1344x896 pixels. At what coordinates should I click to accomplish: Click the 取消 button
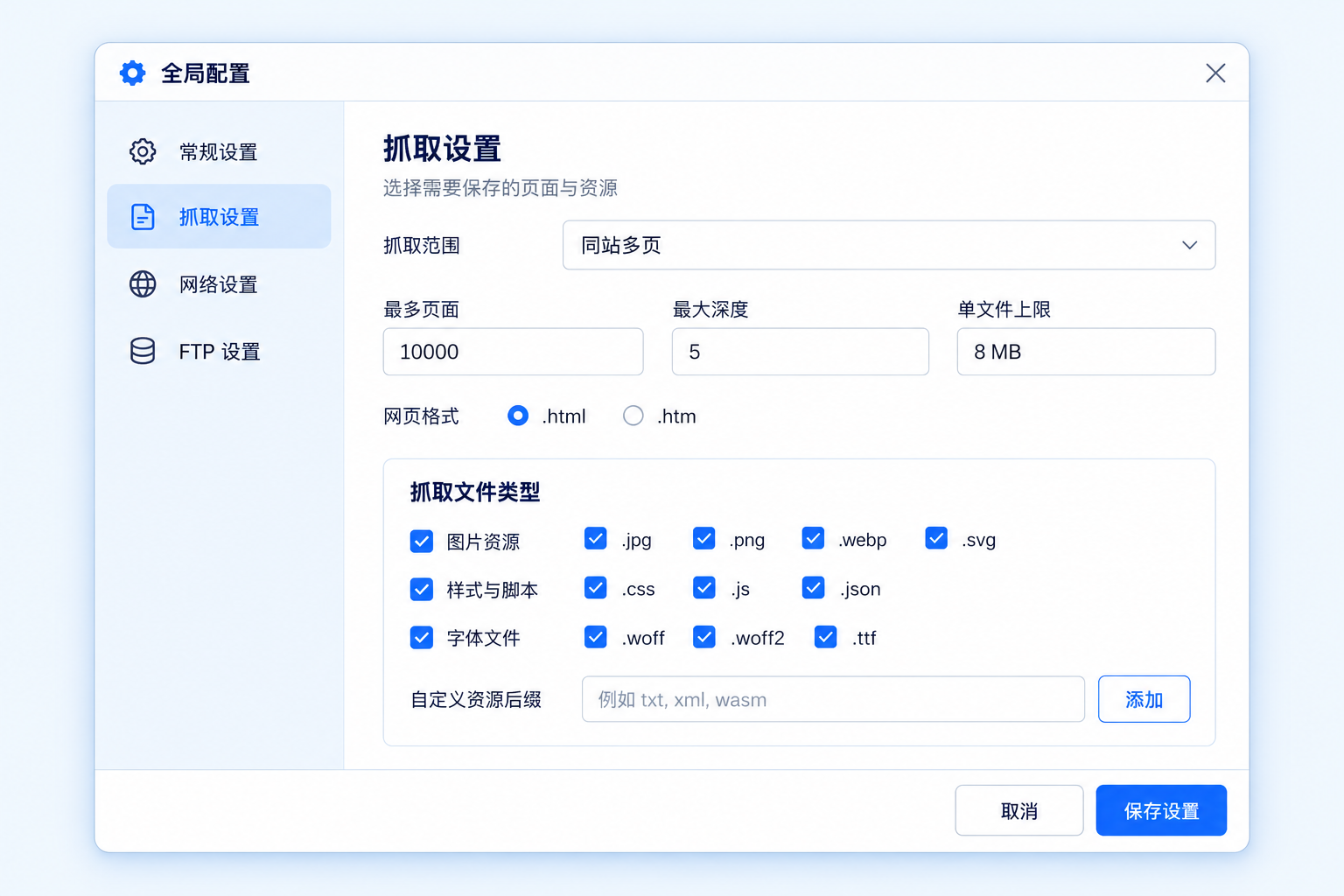click(x=1019, y=810)
